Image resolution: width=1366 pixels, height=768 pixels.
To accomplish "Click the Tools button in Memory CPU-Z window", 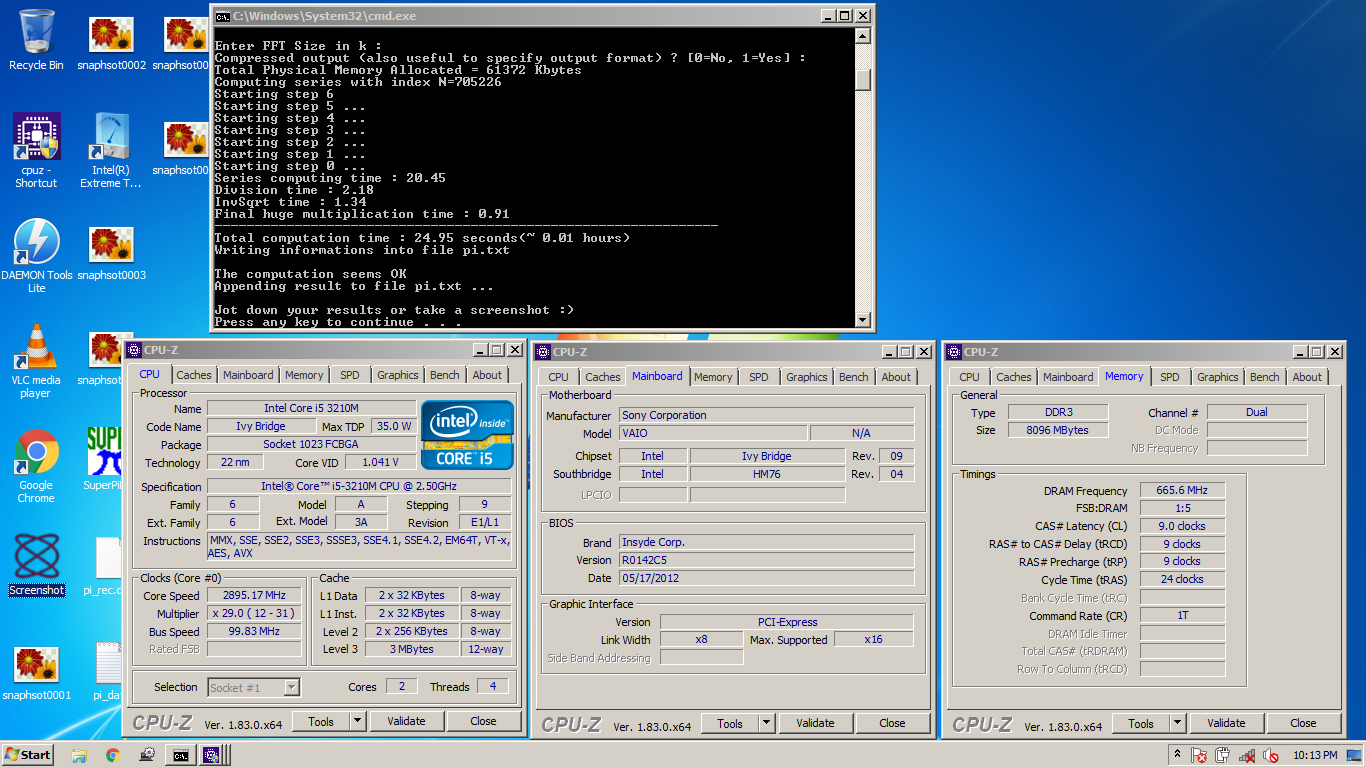I will click(x=1141, y=723).
